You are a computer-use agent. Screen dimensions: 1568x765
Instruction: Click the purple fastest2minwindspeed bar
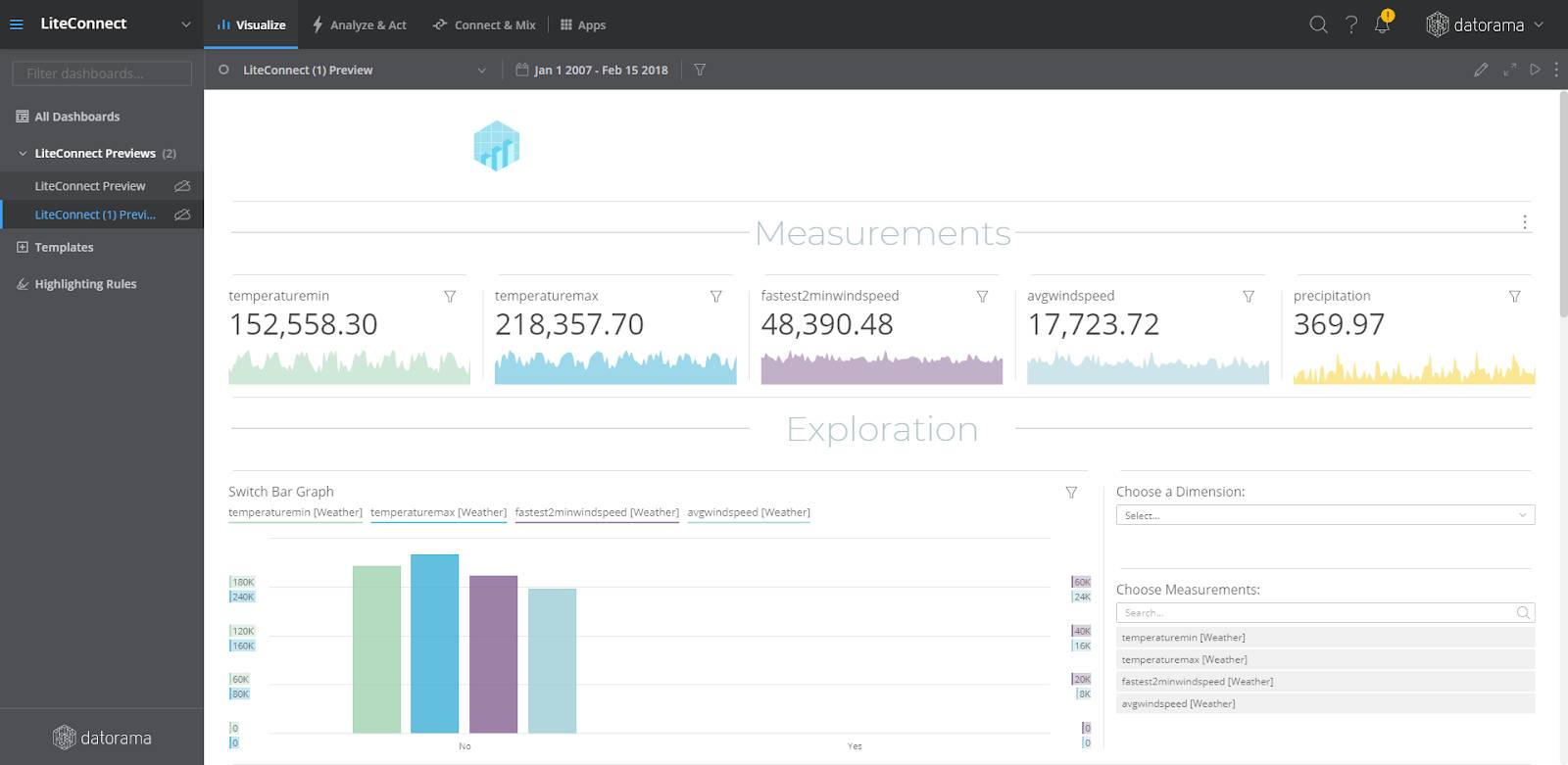click(493, 654)
